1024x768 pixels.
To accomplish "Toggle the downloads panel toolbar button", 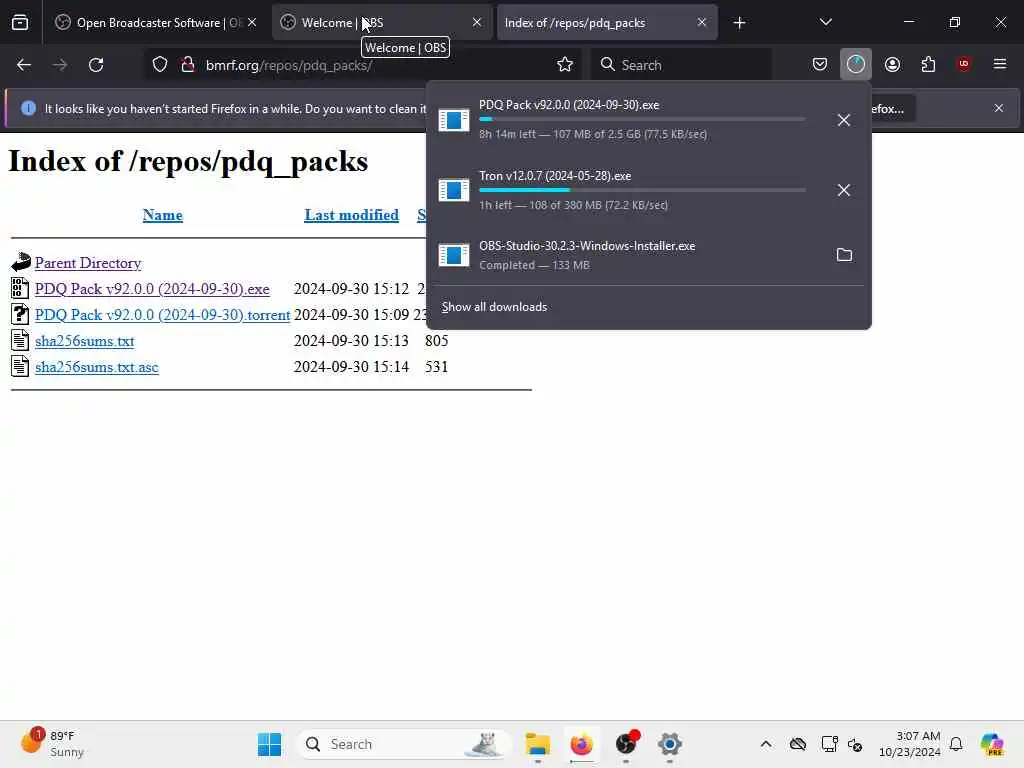I will point(856,64).
